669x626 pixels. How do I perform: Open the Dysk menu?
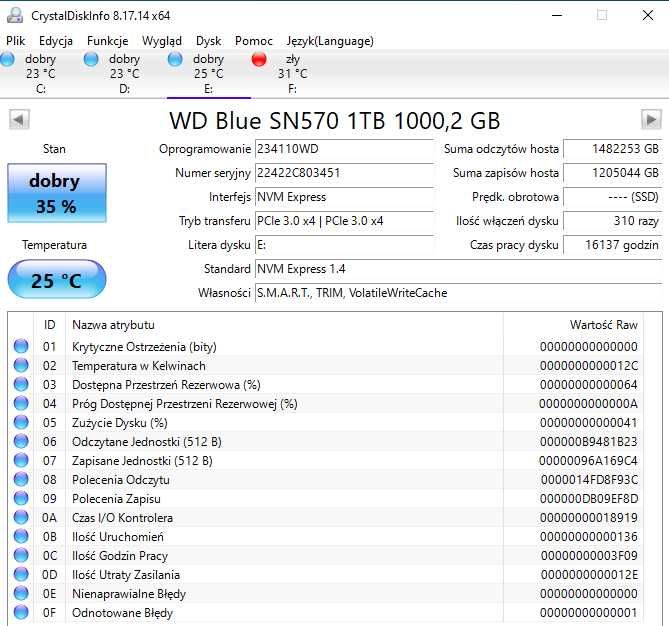(209, 41)
